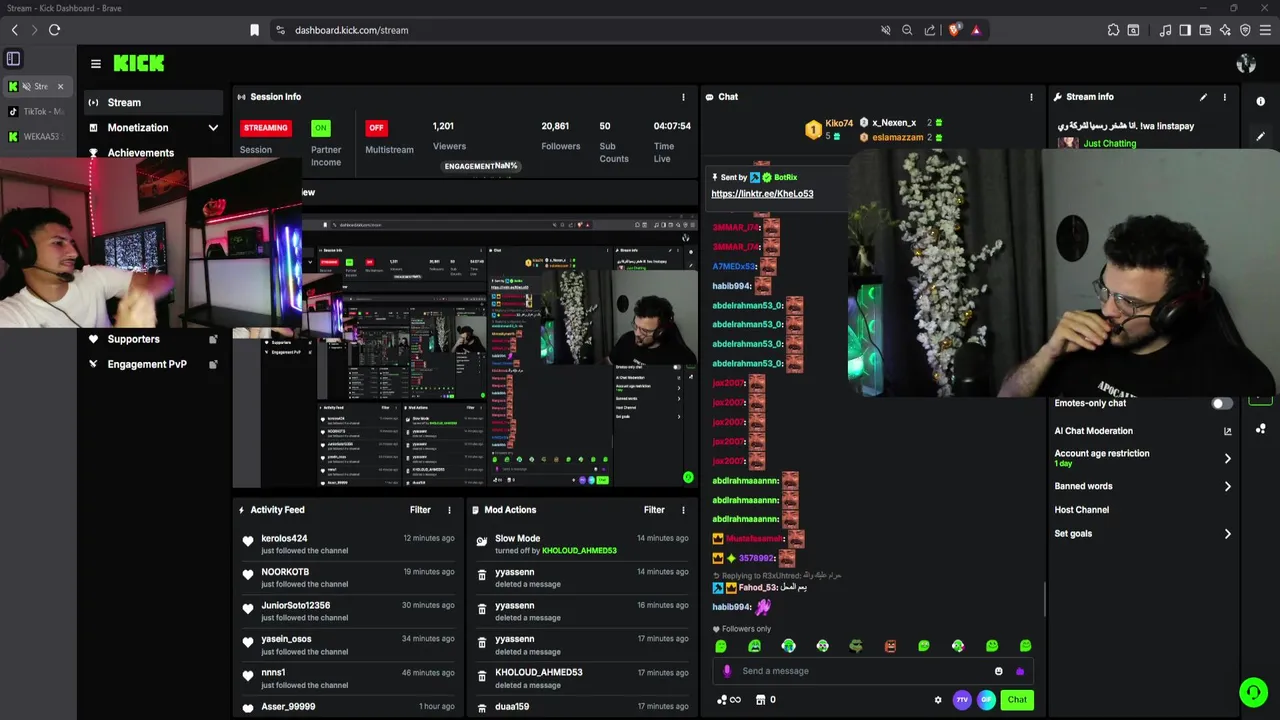Screen dimensions: 1280x720
Task: Expand Banned words setting
Action: (1143, 486)
